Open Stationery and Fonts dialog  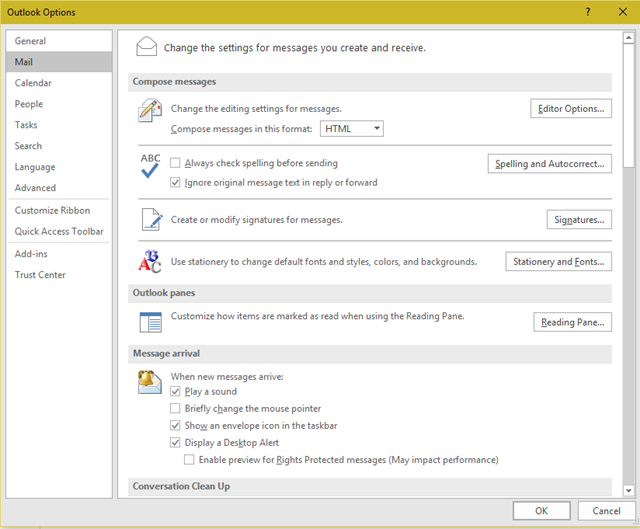pyautogui.click(x=558, y=261)
